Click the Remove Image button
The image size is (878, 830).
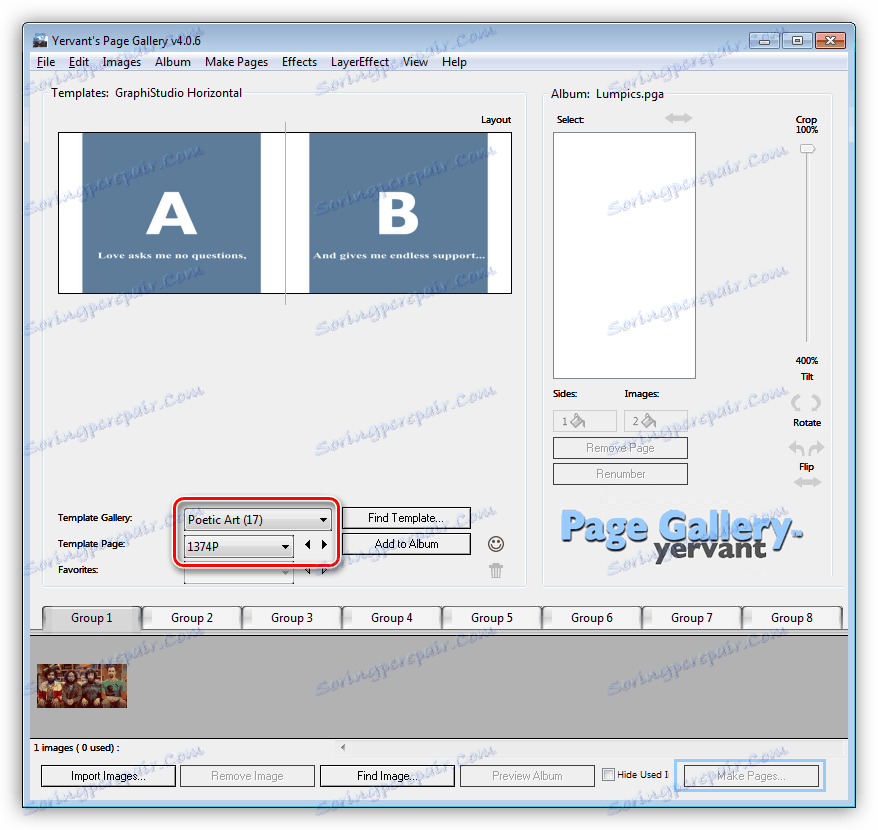click(x=247, y=776)
